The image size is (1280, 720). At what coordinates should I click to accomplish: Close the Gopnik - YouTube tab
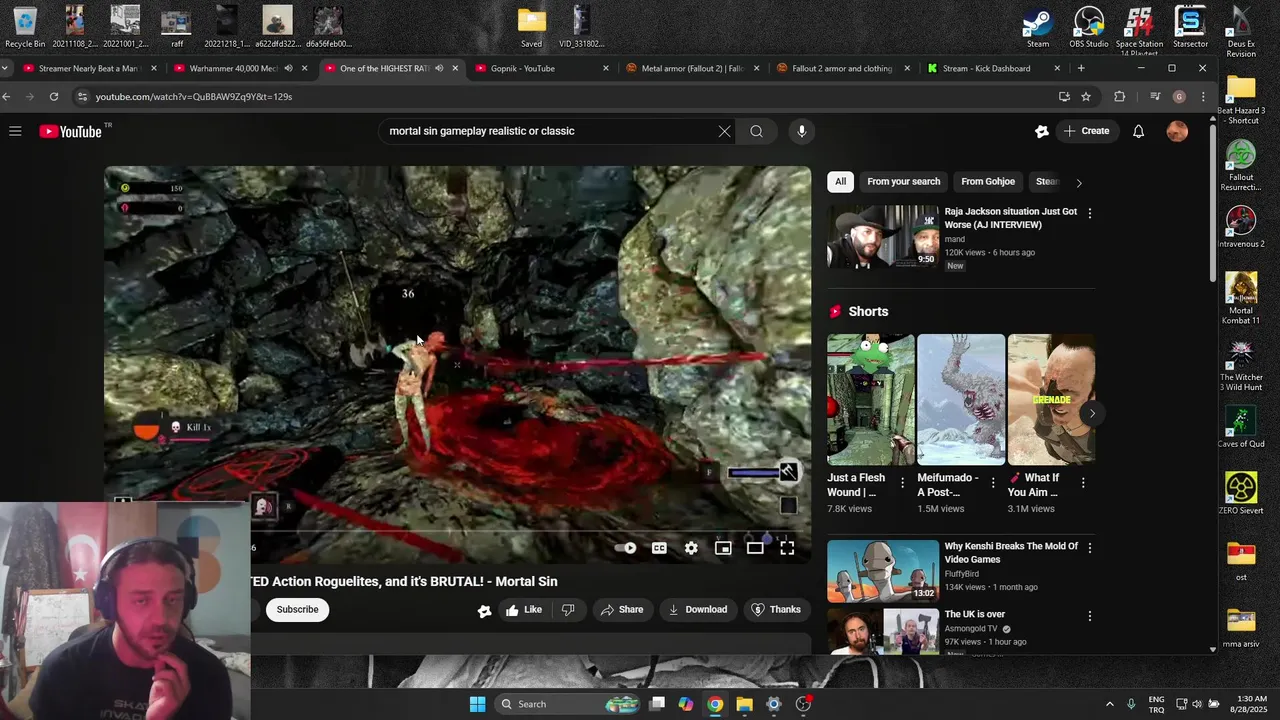pos(605,68)
